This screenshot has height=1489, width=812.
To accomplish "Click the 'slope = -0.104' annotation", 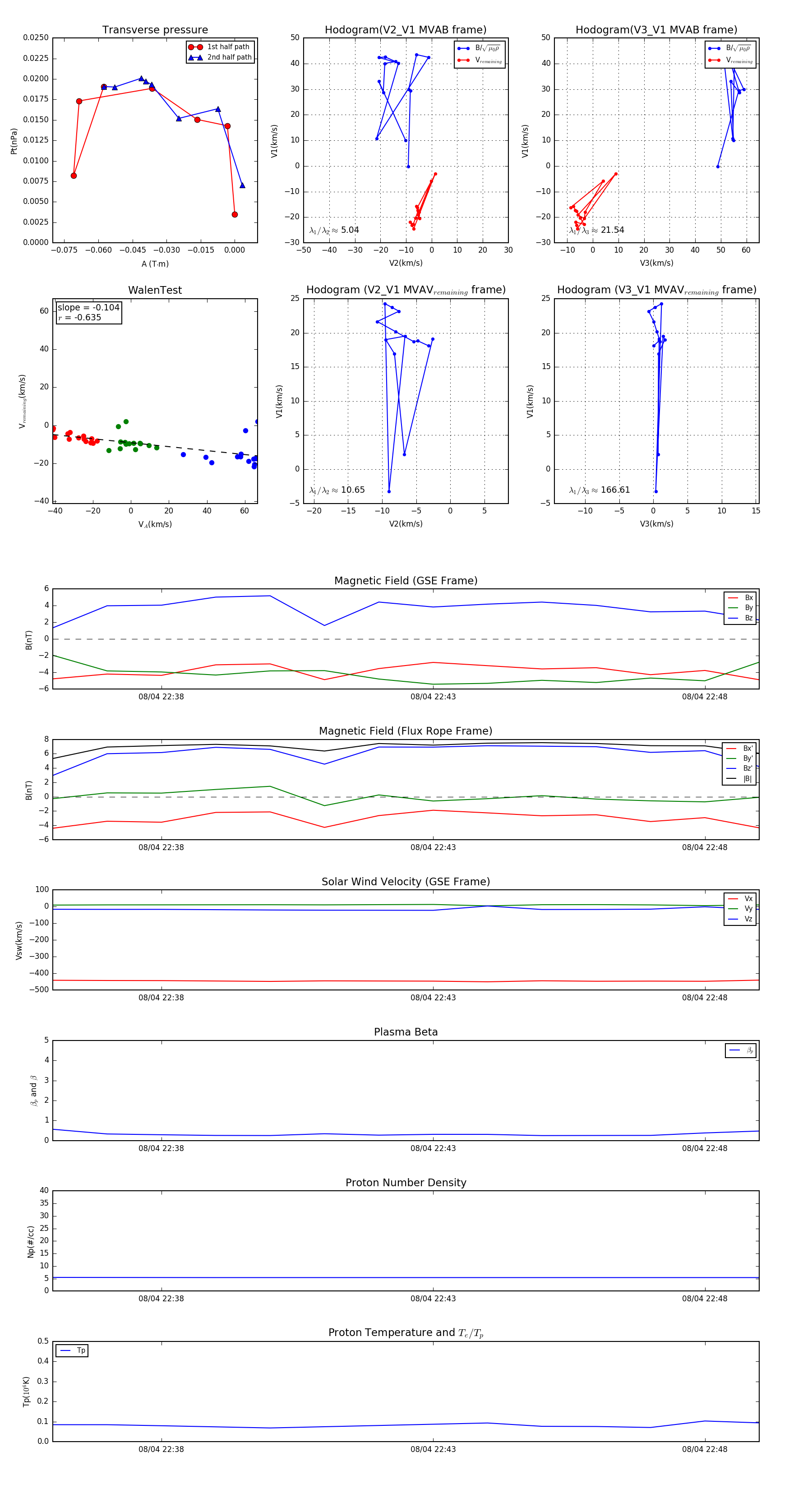I will click(x=88, y=308).
